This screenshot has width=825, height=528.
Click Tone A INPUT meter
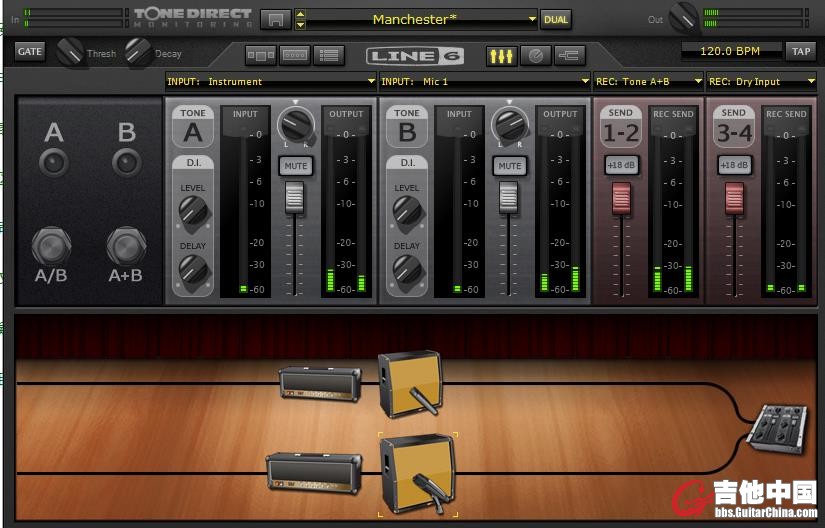[x=245, y=201]
